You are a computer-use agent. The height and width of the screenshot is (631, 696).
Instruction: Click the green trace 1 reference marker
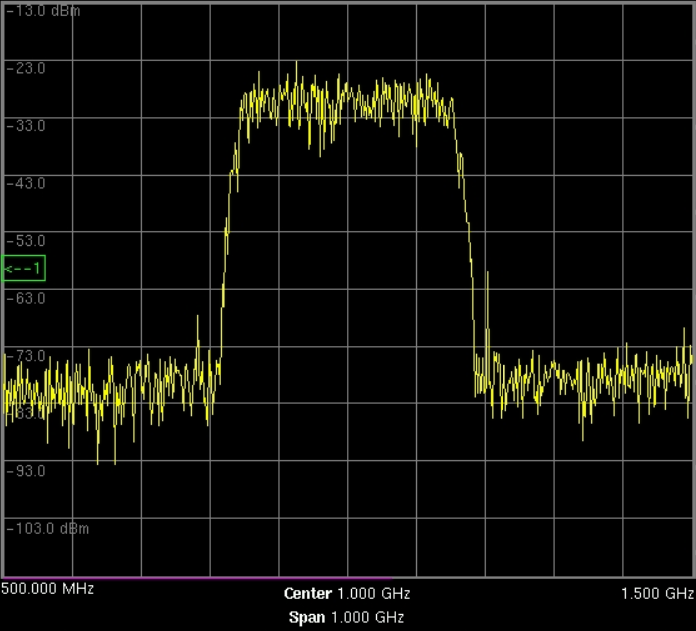(23, 269)
